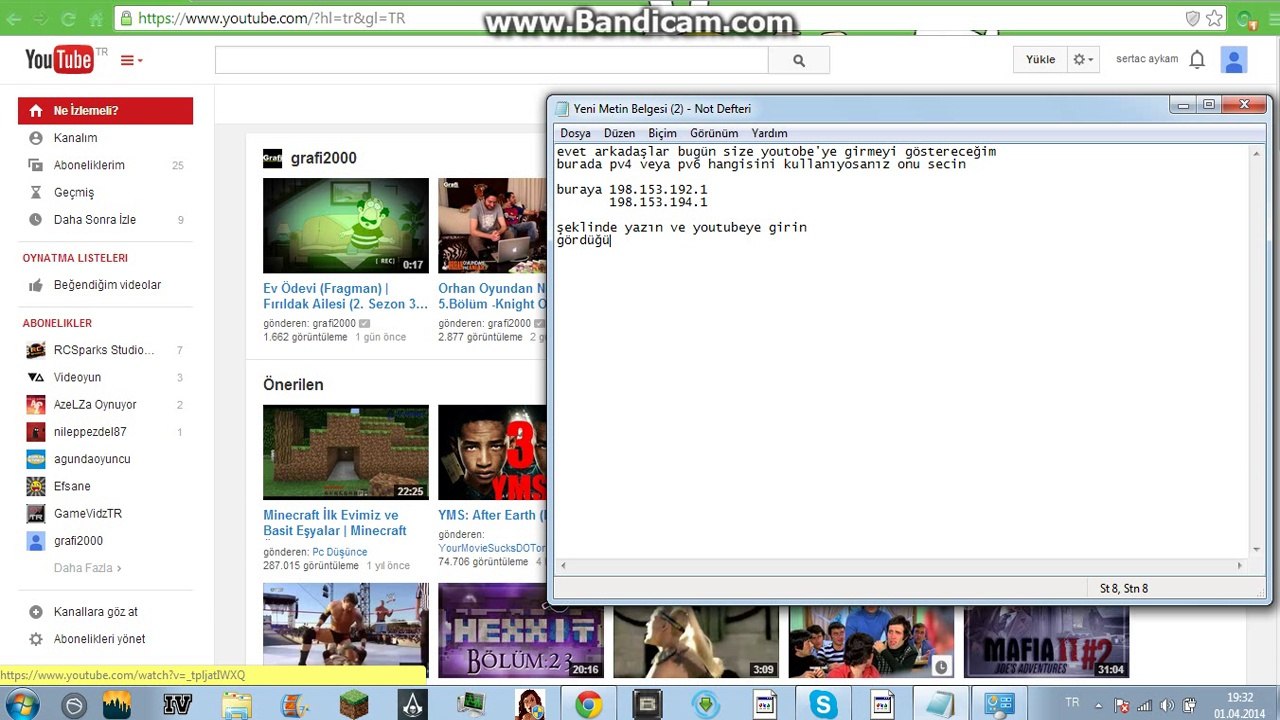The image size is (1280, 720).
Task: Click the GameVidzTR channel icon
Action: coord(36,513)
